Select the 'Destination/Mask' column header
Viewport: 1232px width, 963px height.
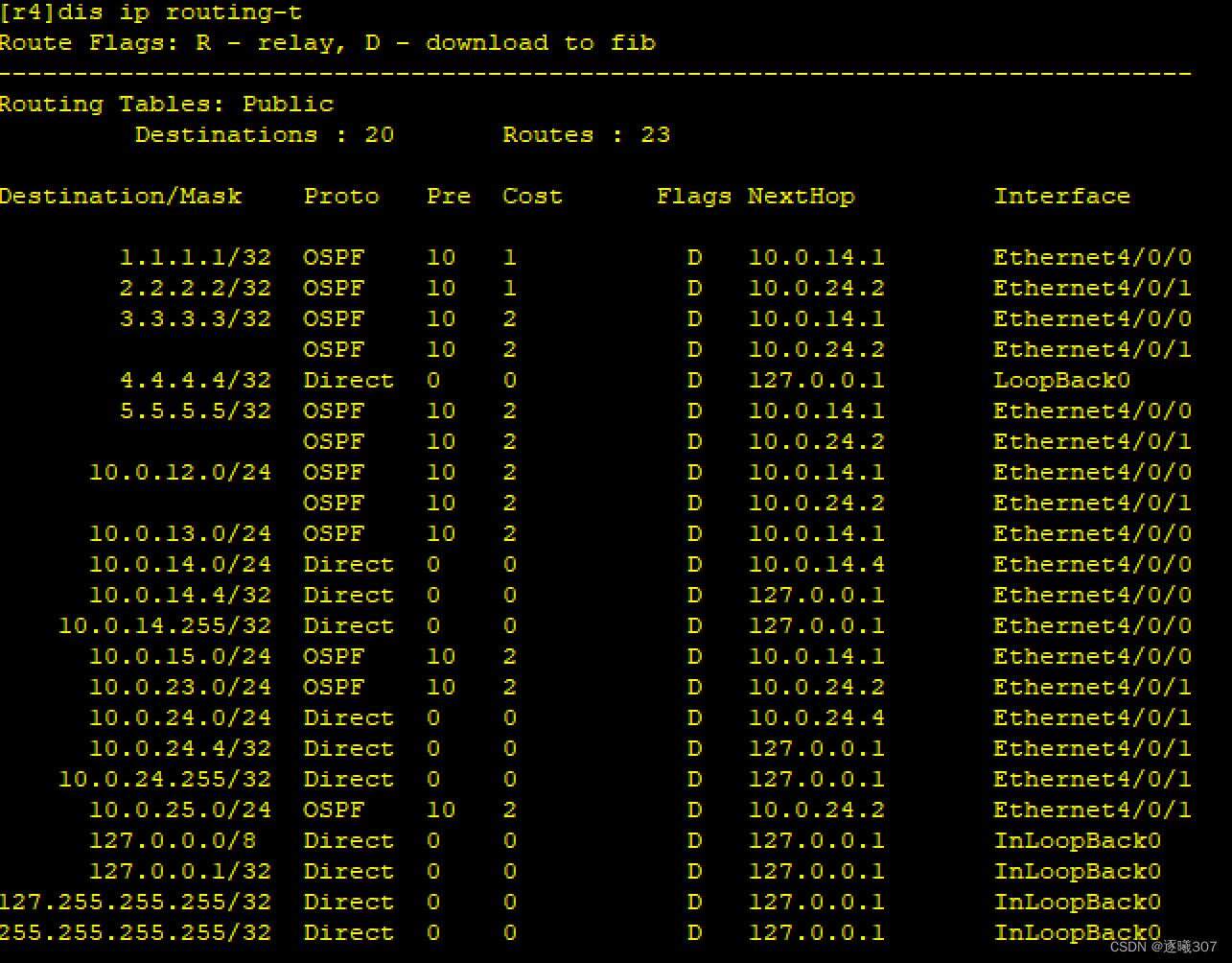tap(122, 196)
